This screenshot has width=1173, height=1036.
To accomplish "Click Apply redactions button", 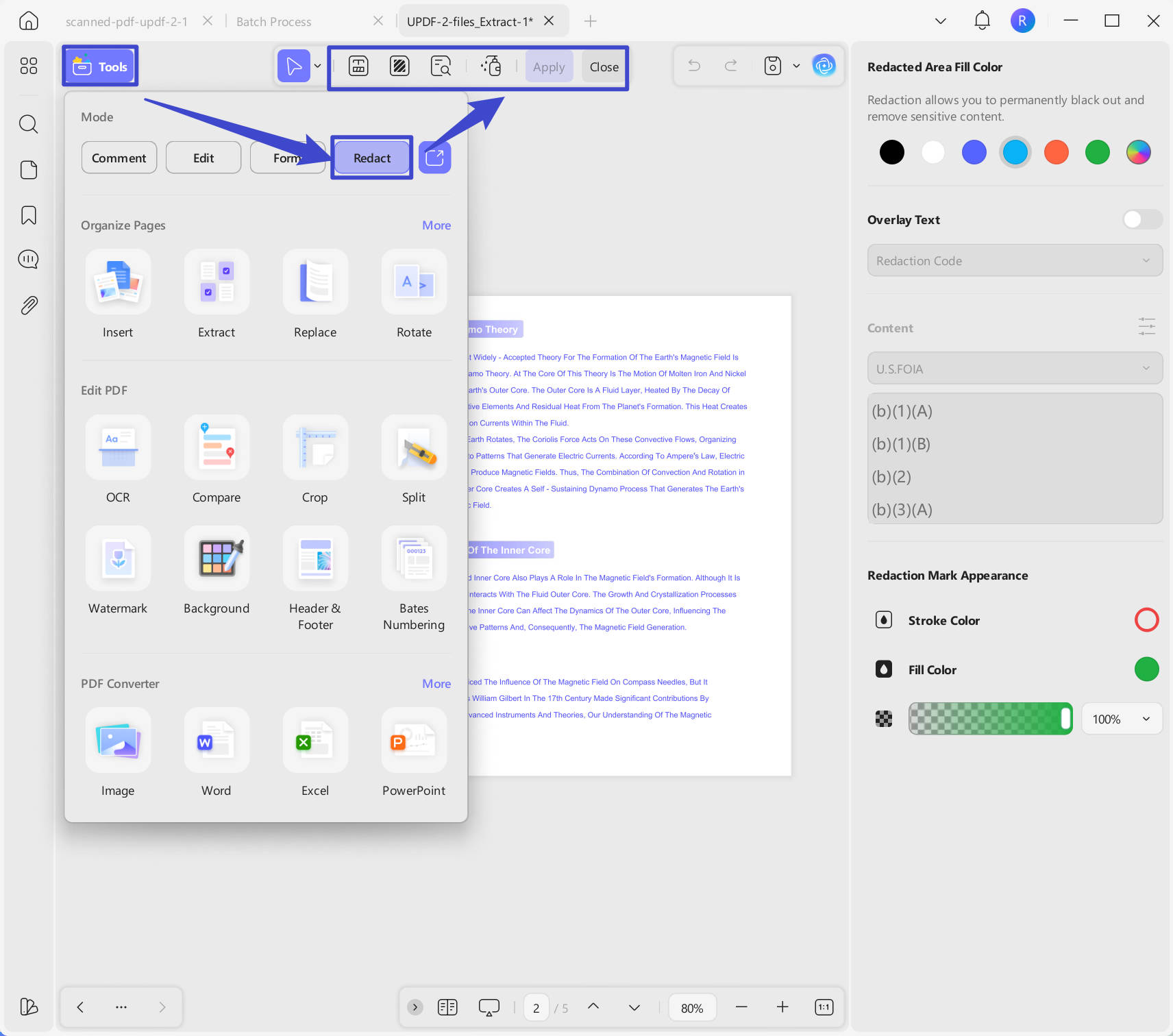I will [549, 66].
